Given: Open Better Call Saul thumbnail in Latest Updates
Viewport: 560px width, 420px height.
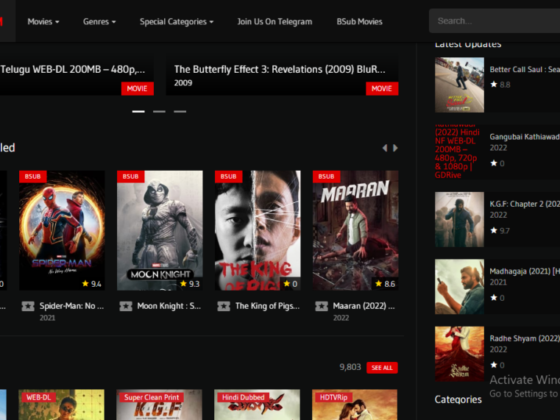Looking at the screenshot, I should (x=459, y=85).
